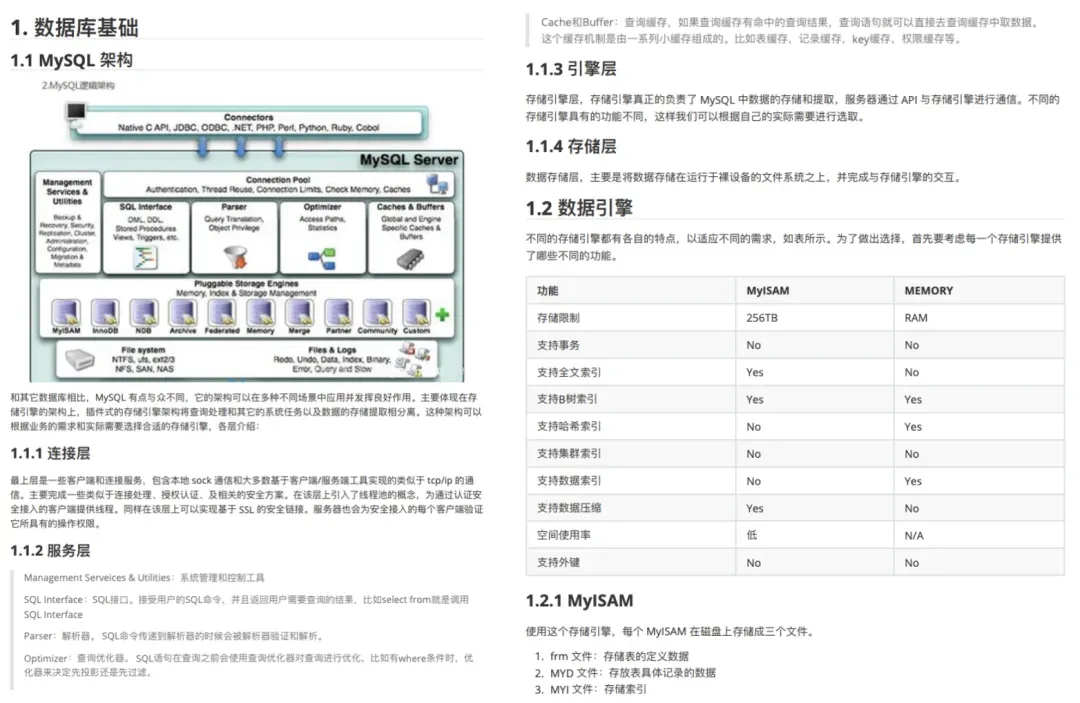Click the heading 1.2 数据引擎

point(579,208)
